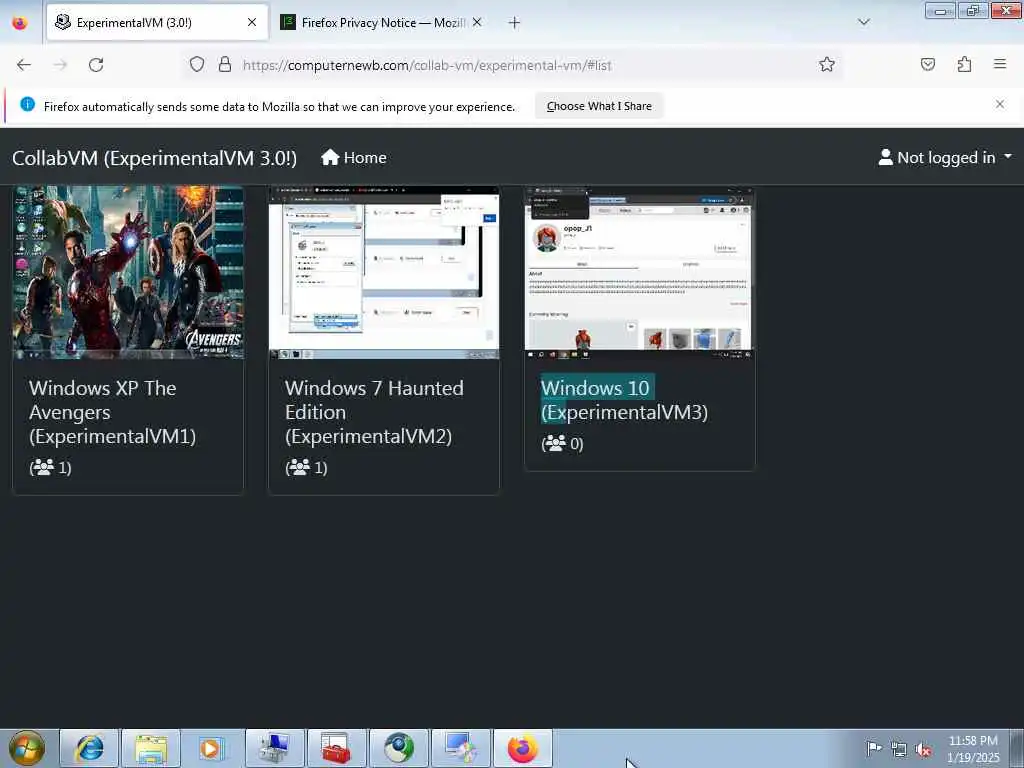Viewport: 1024px width, 768px height.
Task: Open Windows Explorer folder on taskbar
Action: [151, 748]
